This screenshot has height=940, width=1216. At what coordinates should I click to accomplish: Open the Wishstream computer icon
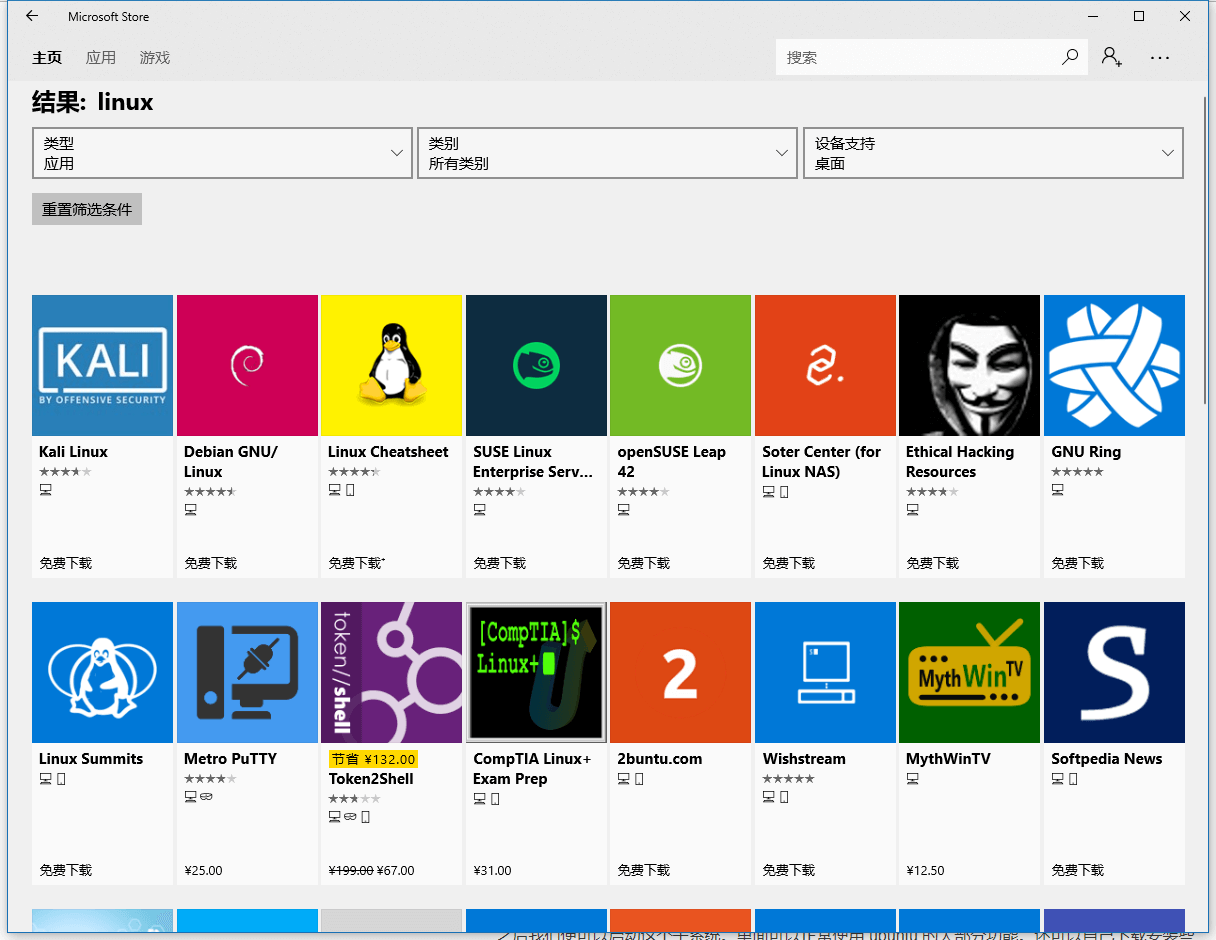coord(825,672)
